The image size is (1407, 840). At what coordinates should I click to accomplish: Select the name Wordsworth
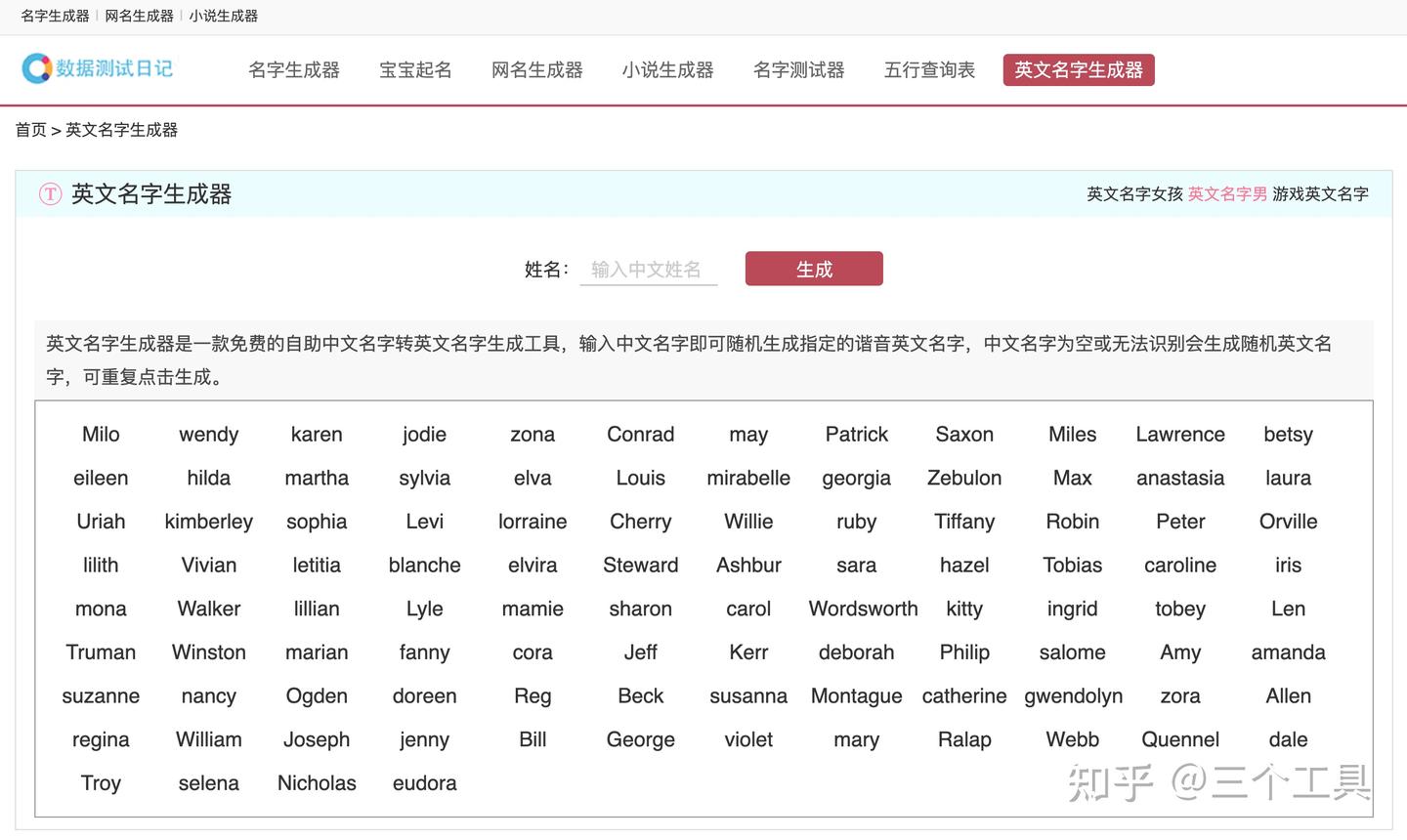point(864,609)
